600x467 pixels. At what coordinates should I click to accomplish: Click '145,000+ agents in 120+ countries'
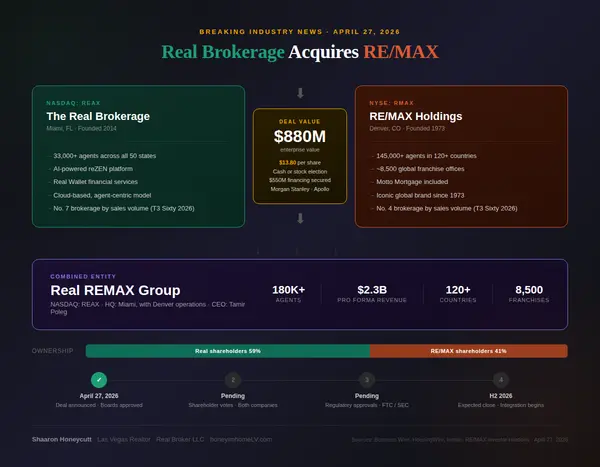[426, 156]
